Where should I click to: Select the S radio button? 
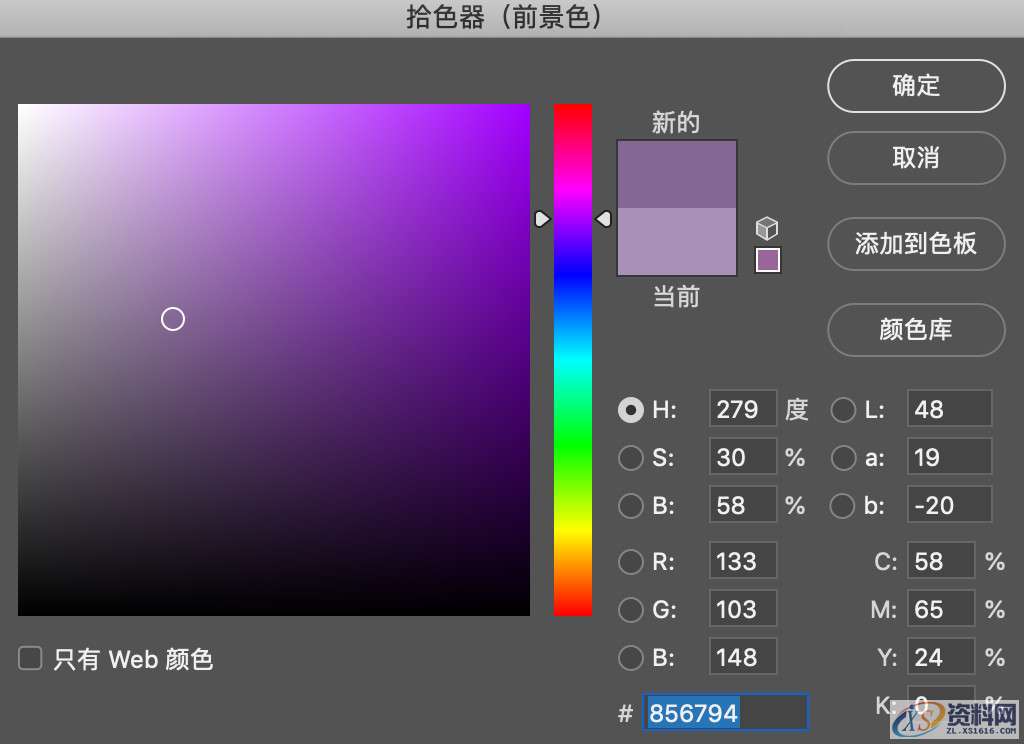pos(631,457)
